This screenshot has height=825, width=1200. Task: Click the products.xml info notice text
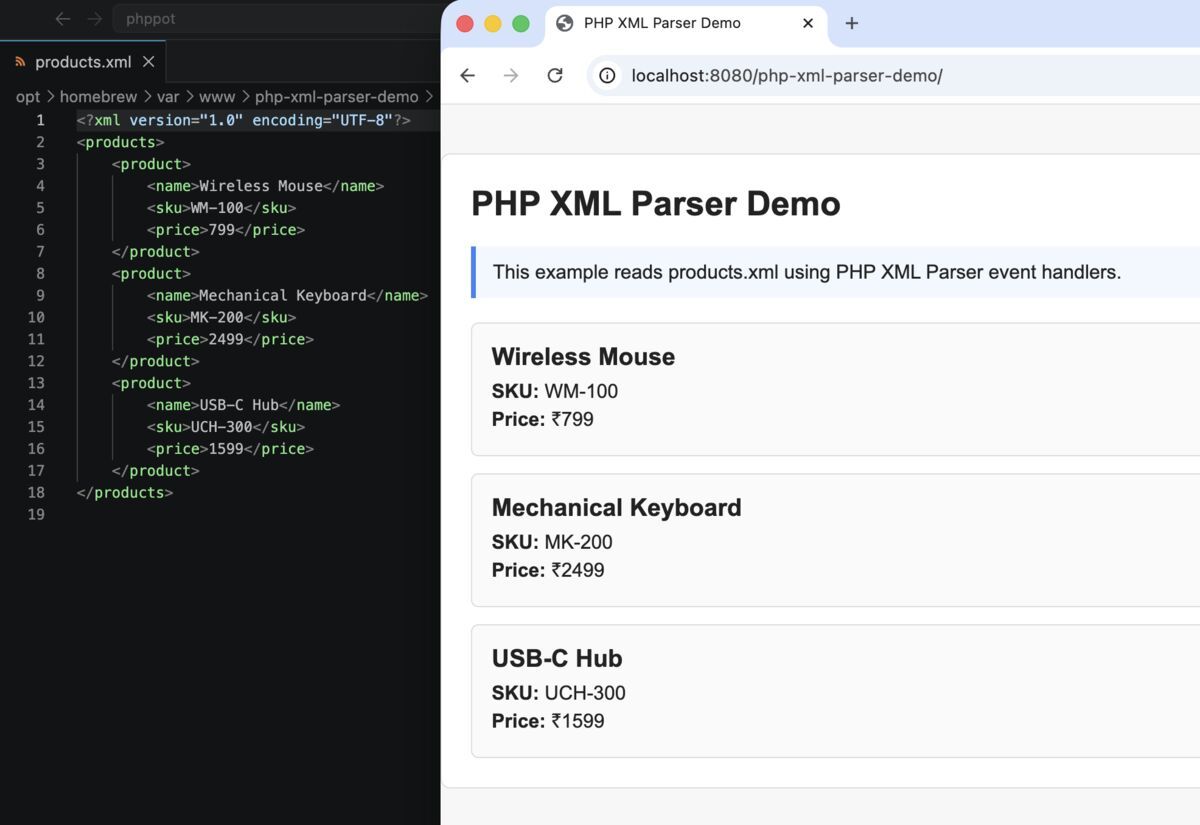coord(807,272)
